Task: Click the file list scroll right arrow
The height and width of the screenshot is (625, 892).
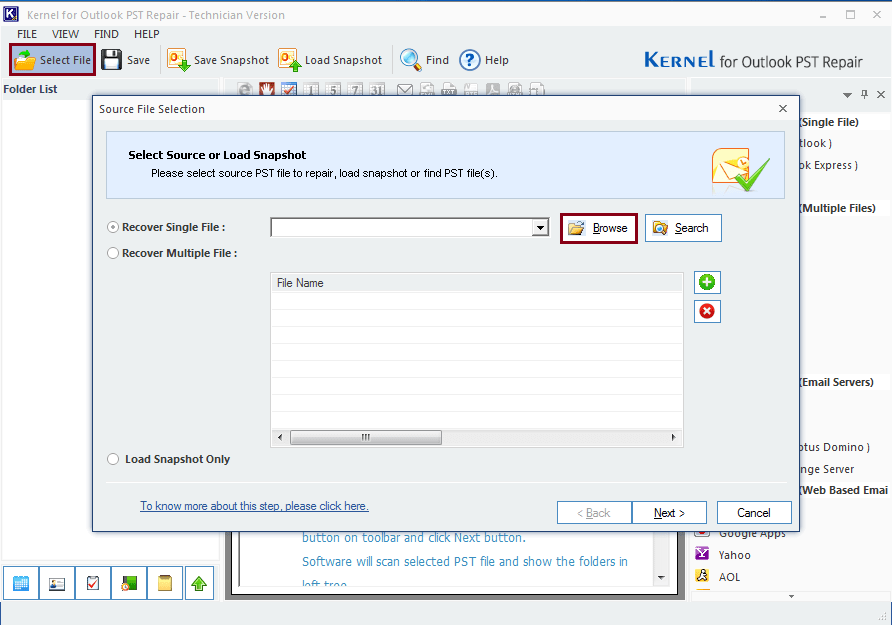Action: click(674, 437)
